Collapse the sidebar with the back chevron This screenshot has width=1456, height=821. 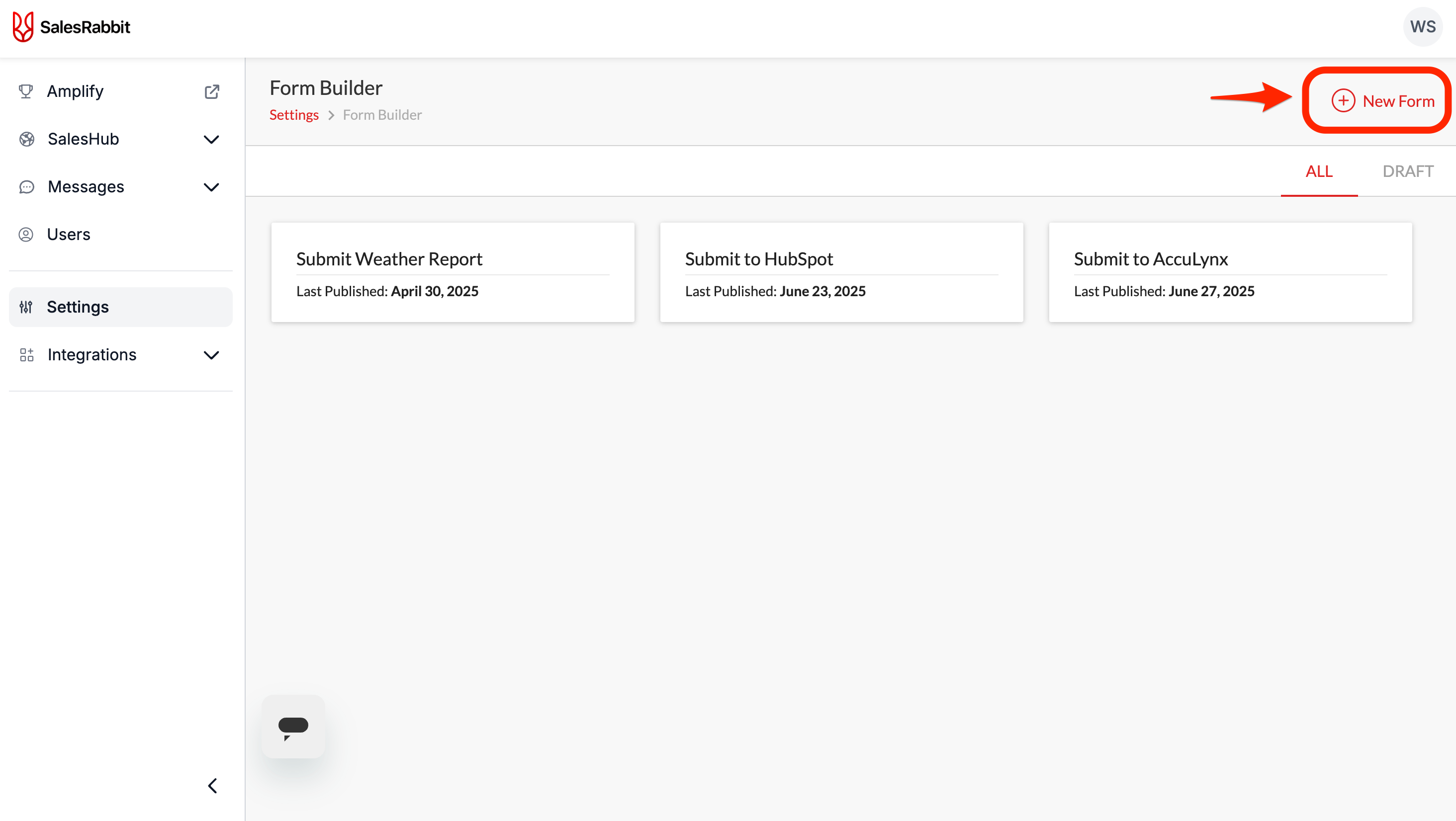coord(212,786)
